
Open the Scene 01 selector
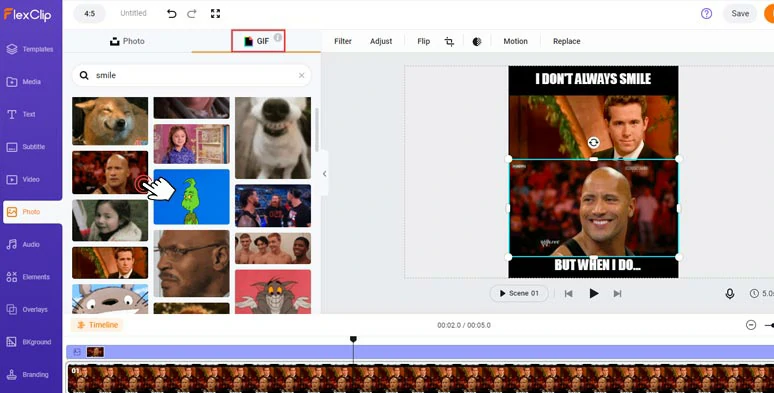pos(519,293)
